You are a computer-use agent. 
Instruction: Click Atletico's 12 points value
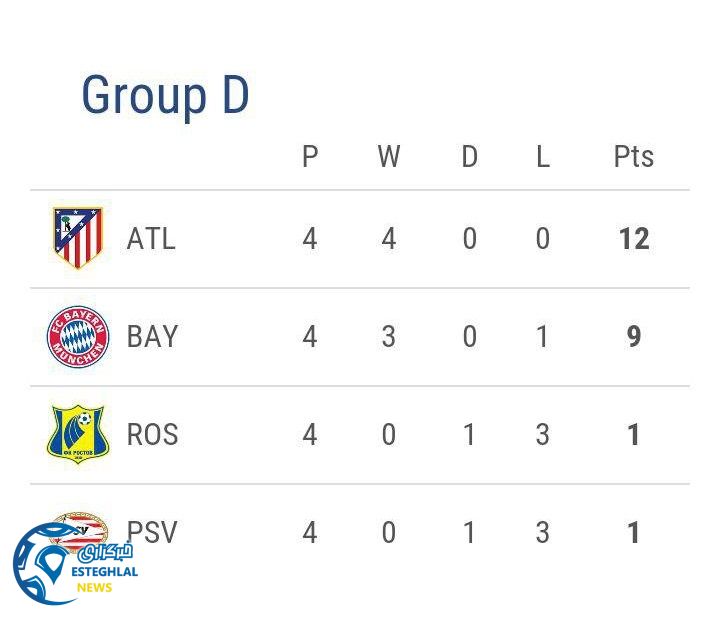tap(633, 239)
